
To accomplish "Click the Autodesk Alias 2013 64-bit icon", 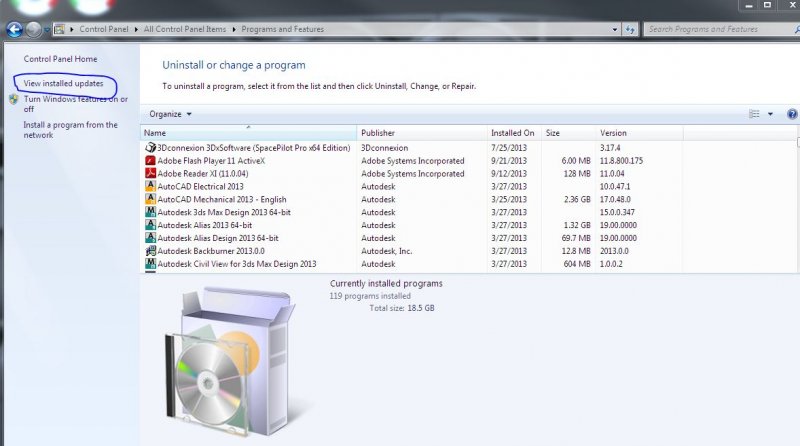I will coord(150,225).
